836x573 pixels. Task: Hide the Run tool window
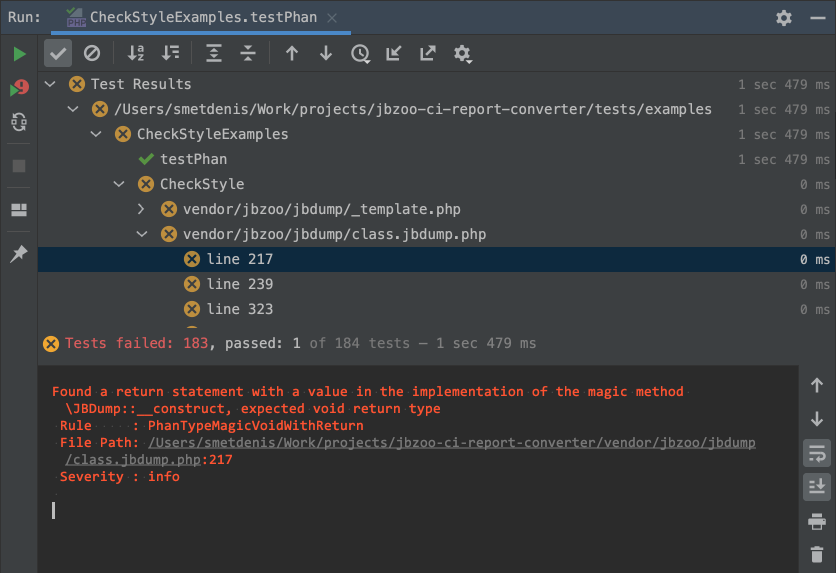click(x=818, y=18)
